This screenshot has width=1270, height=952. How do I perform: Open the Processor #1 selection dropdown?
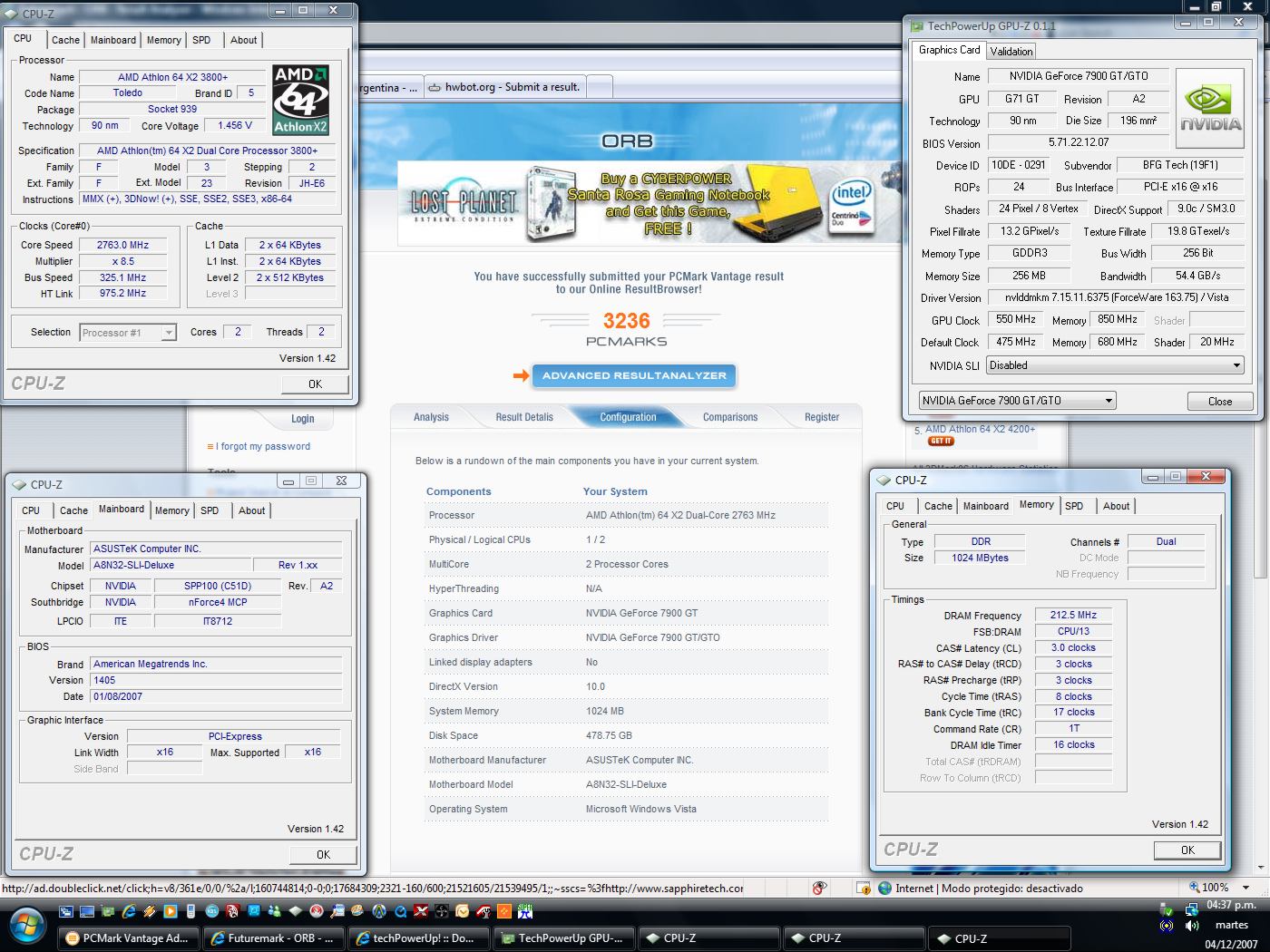pos(128,333)
